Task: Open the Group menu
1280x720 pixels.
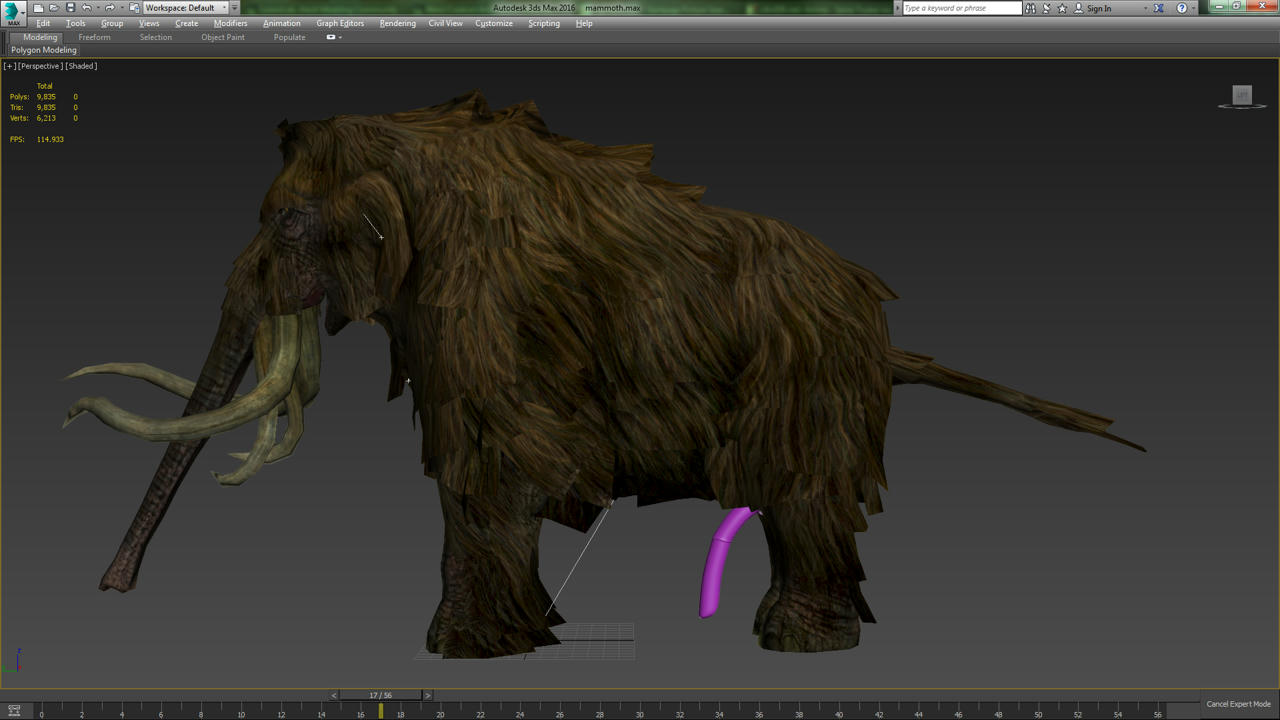Action: (x=112, y=23)
